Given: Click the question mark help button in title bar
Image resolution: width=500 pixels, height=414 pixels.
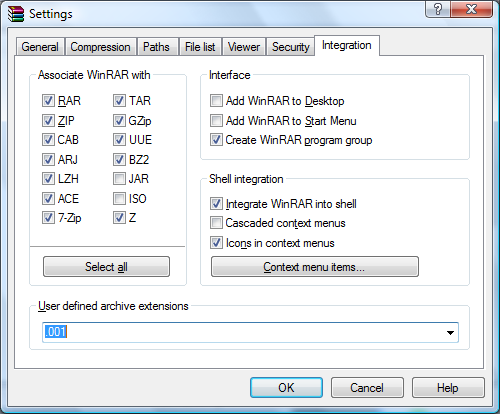Looking at the screenshot, I should [438, 9].
